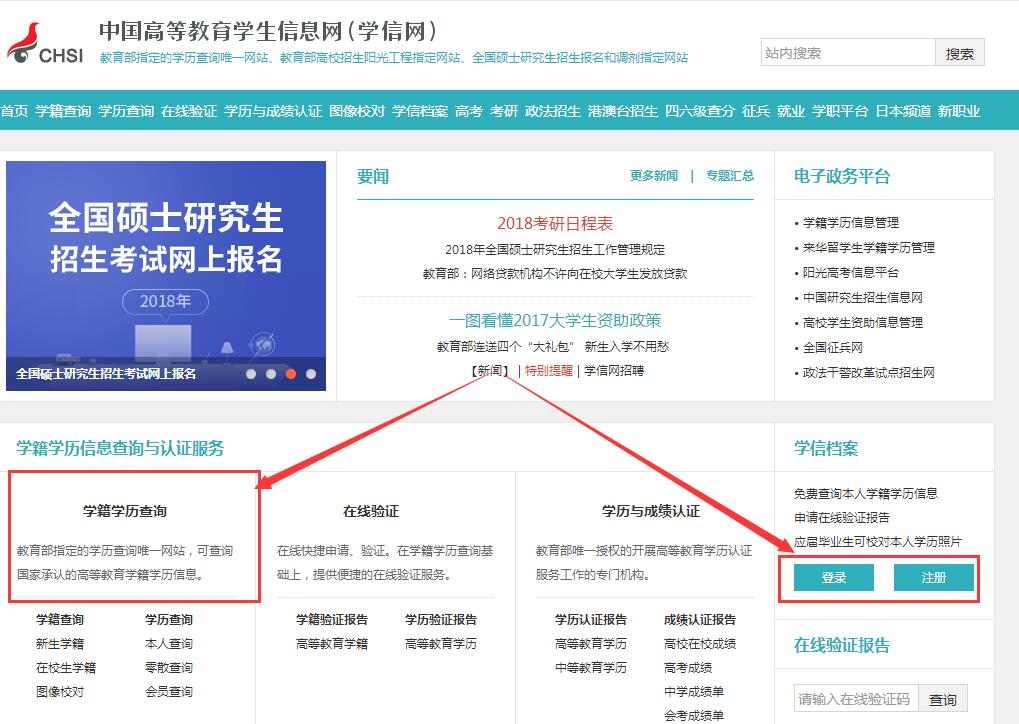Image resolution: width=1019 pixels, height=724 pixels.
Task: Click the 更多新闻 link
Action: (654, 175)
